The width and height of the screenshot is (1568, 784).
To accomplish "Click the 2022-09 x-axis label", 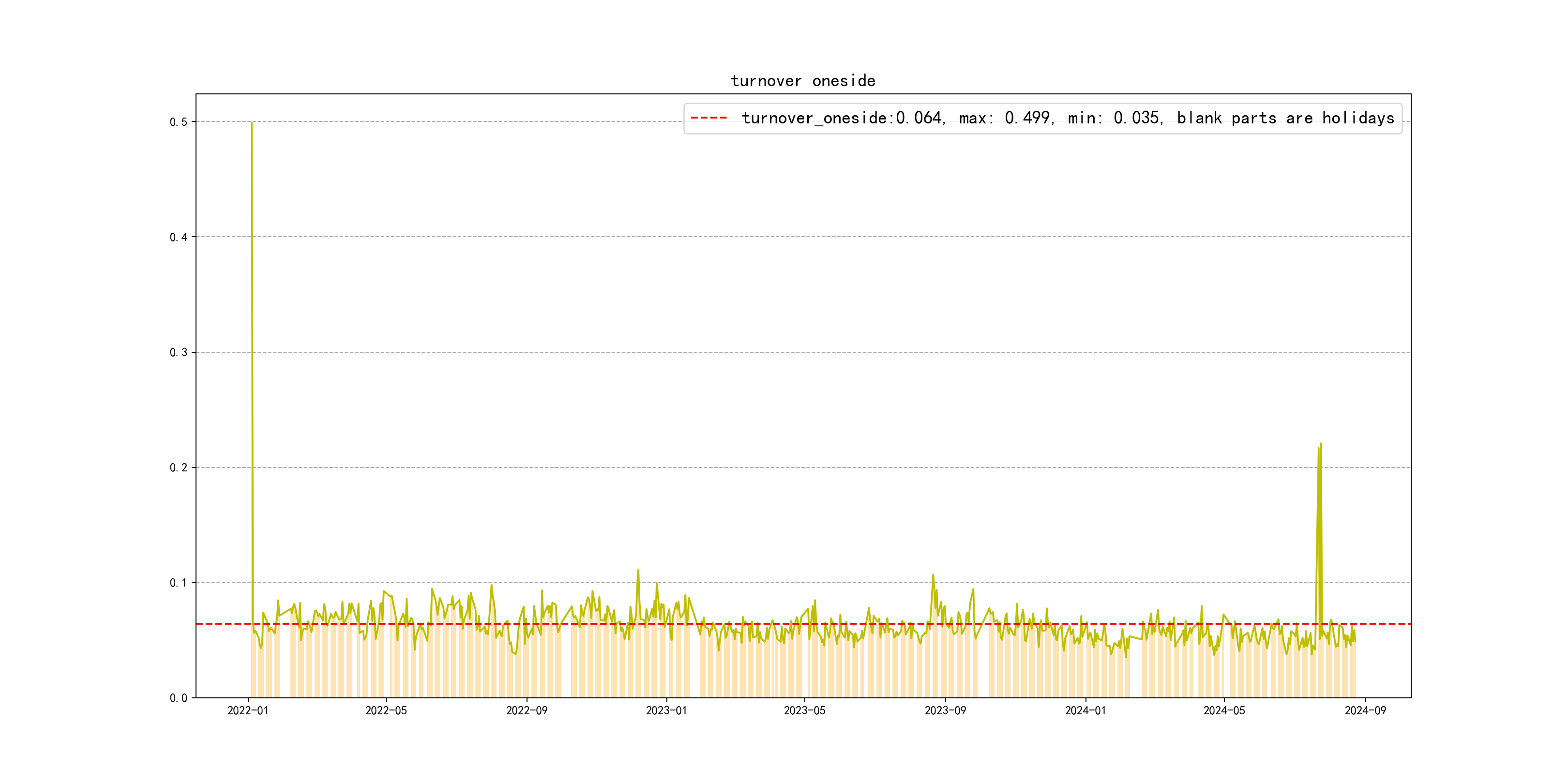I will pos(527,711).
